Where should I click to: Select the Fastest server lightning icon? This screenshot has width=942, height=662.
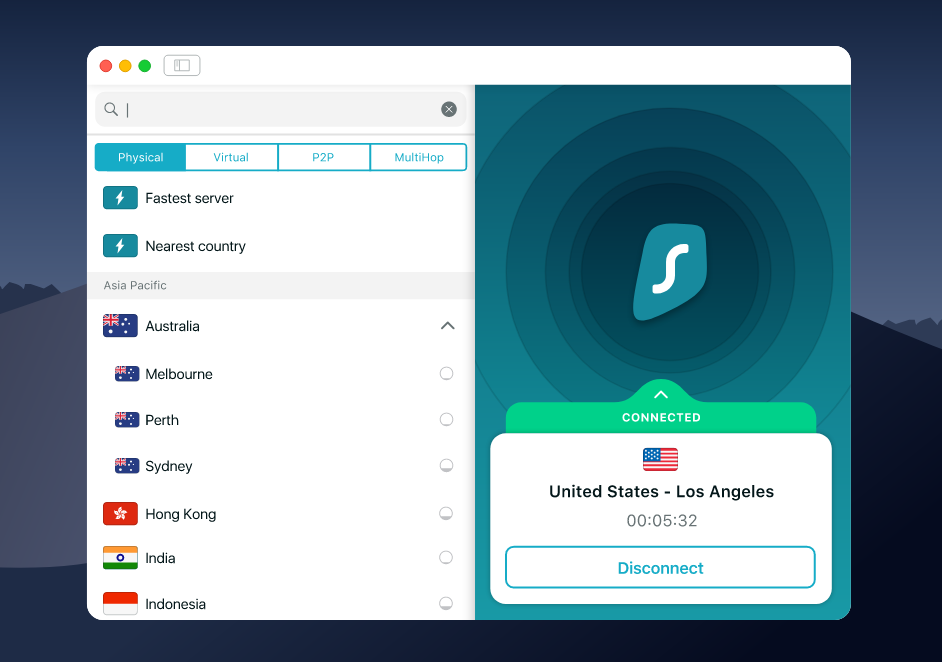120,198
